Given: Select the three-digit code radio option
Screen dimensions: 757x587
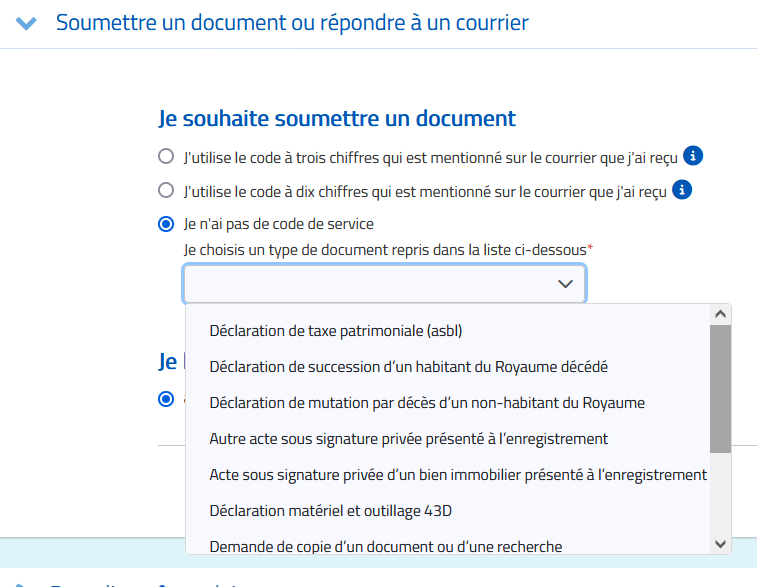Looking at the screenshot, I should click(x=166, y=156).
